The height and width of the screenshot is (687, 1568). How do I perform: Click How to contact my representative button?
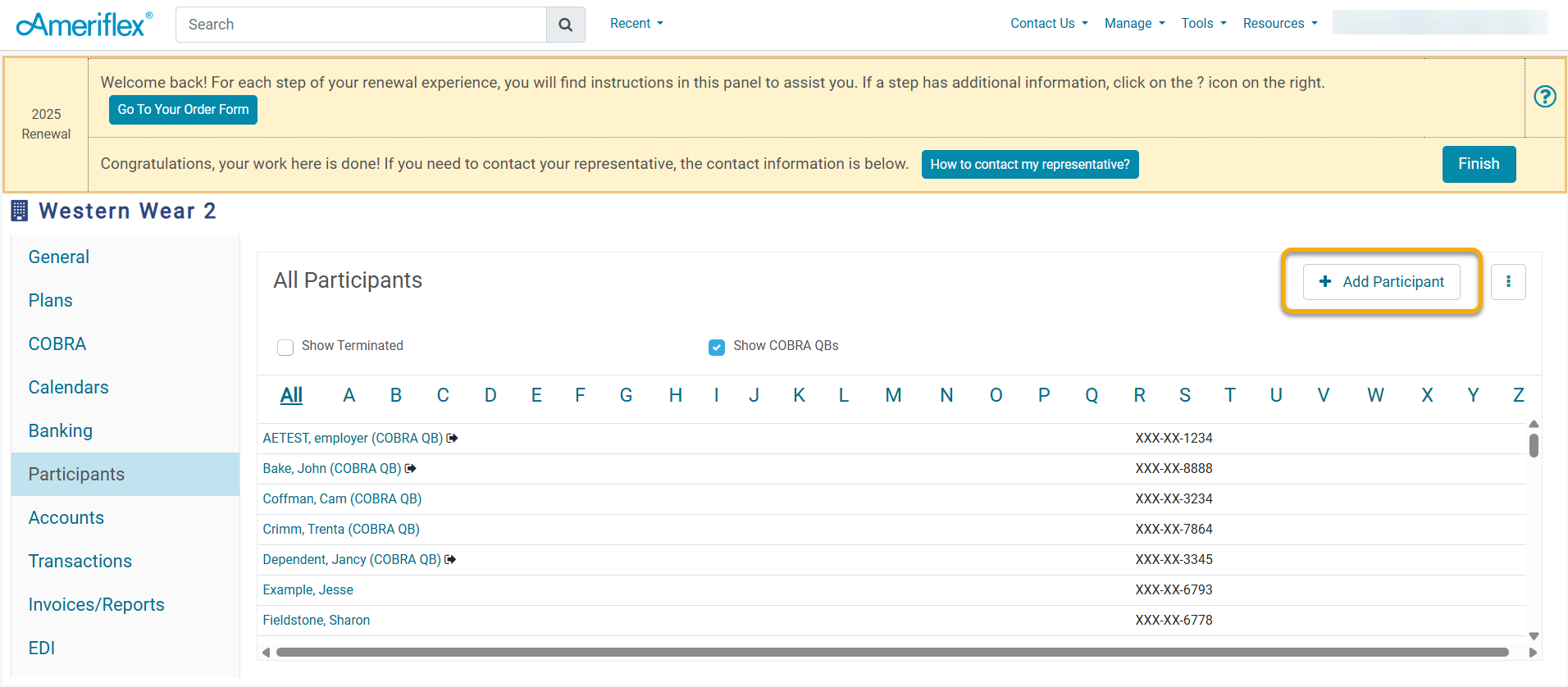pos(1030,164)
